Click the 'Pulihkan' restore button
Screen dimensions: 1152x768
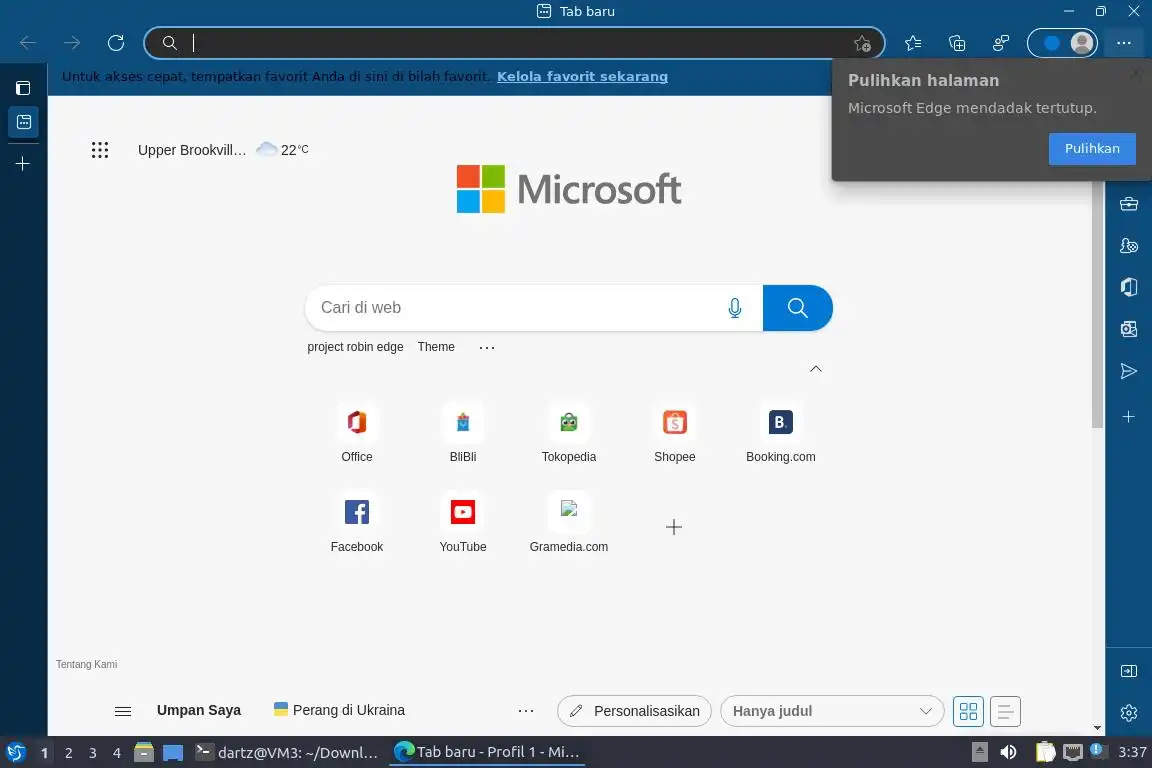[1092, 148]
